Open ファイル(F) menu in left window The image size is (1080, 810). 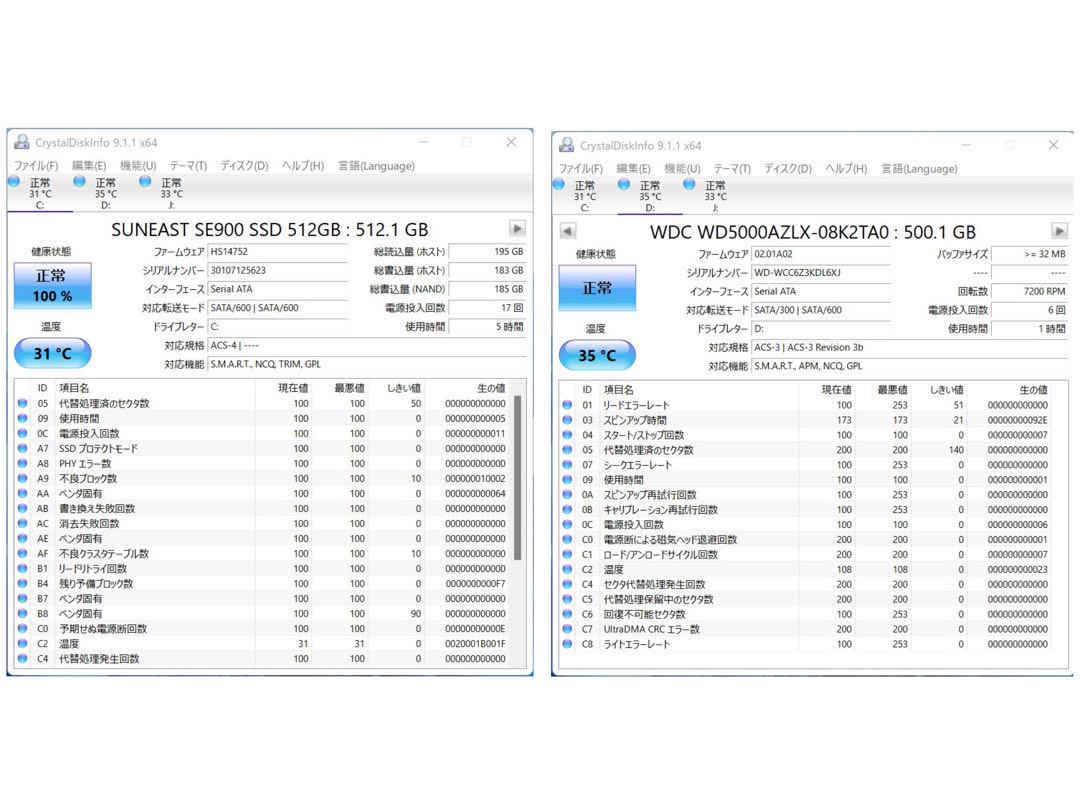coord(37,166)
